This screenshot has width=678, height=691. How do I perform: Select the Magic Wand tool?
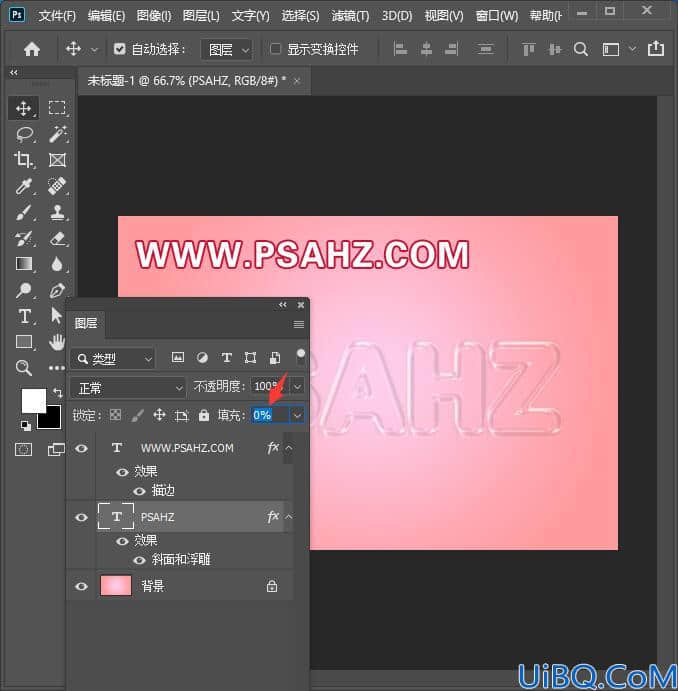pos(58,134)
